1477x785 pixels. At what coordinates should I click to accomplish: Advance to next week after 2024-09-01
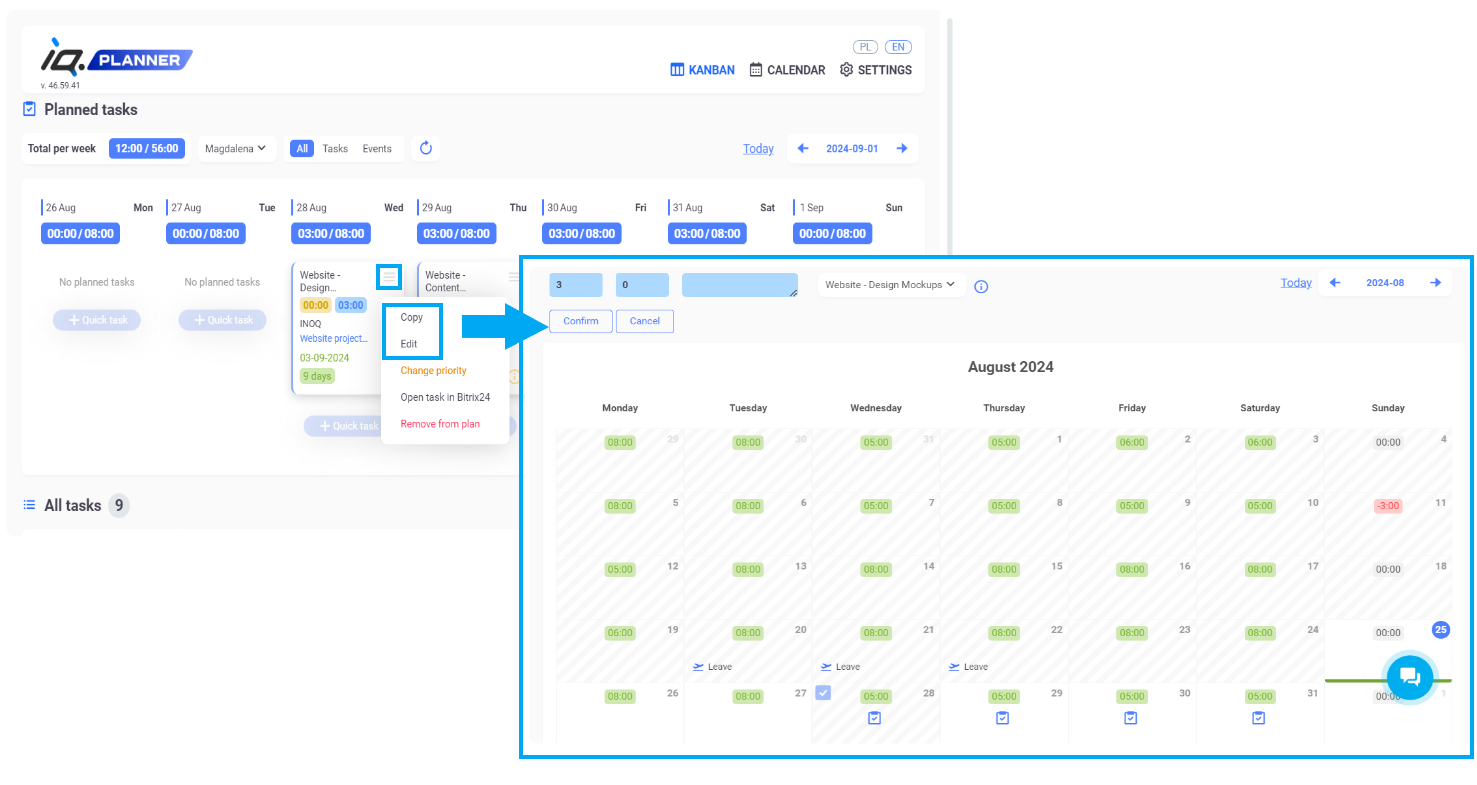coord(902,148)
